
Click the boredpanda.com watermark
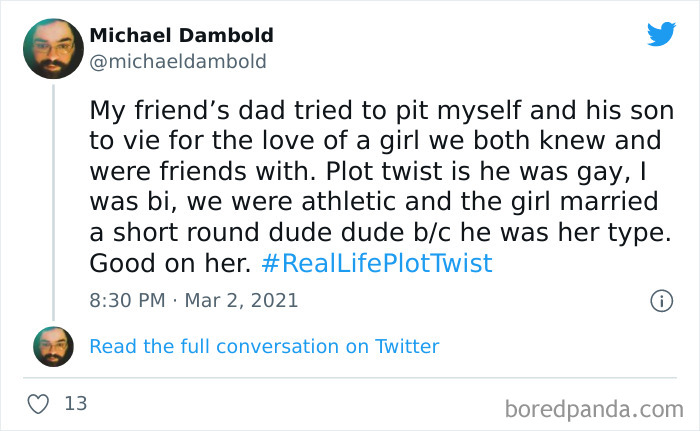[594, 408]
